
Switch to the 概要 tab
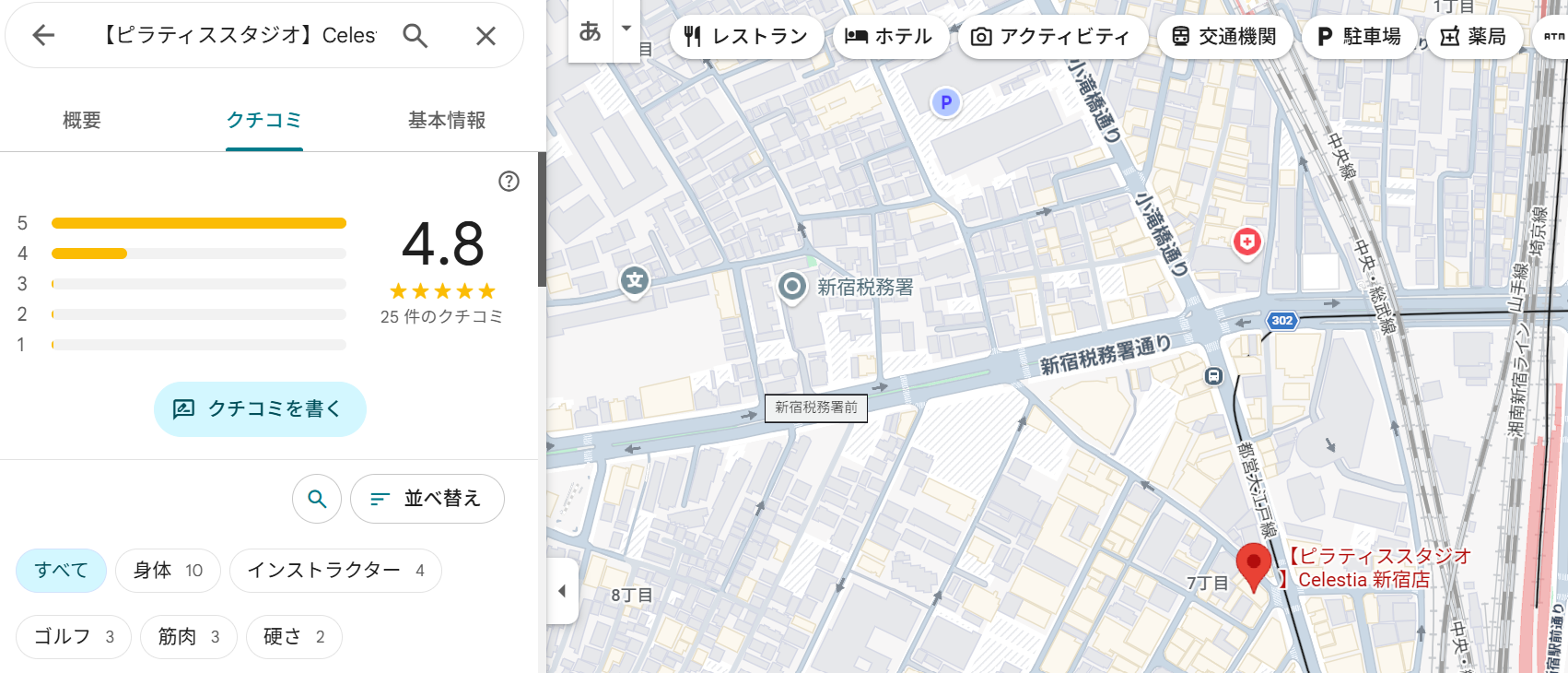point(82,120)
